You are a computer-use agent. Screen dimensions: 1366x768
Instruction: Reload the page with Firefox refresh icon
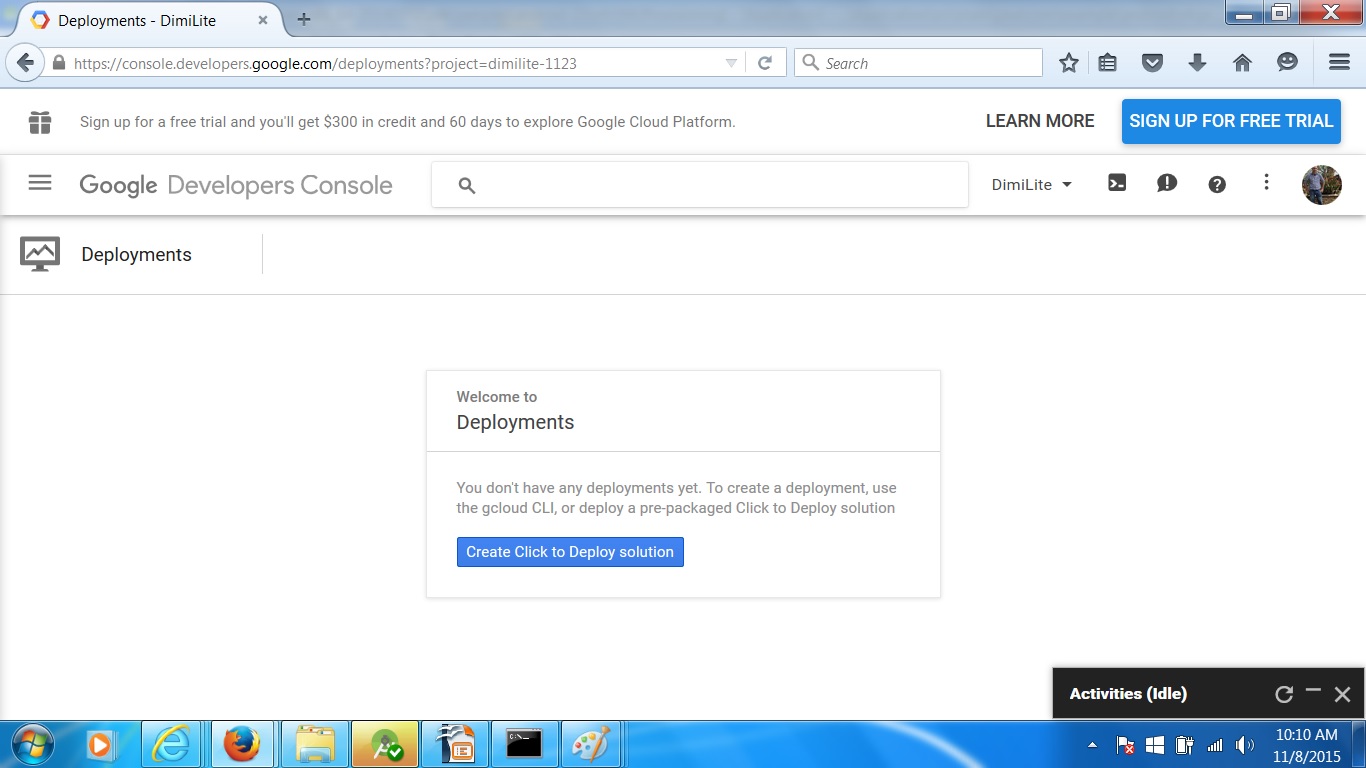coord(765,63)
